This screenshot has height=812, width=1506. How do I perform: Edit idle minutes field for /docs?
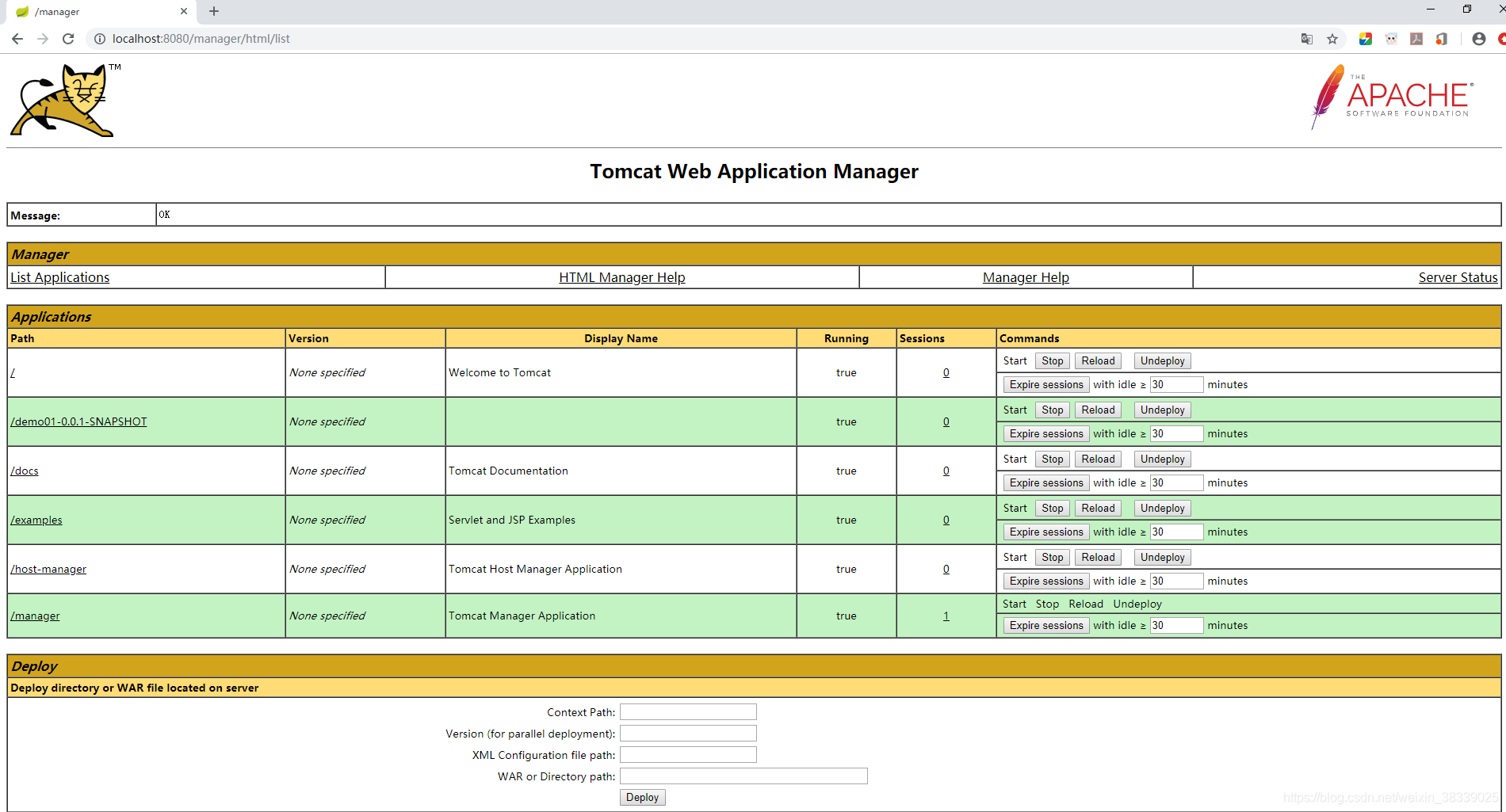(1177, 482)
